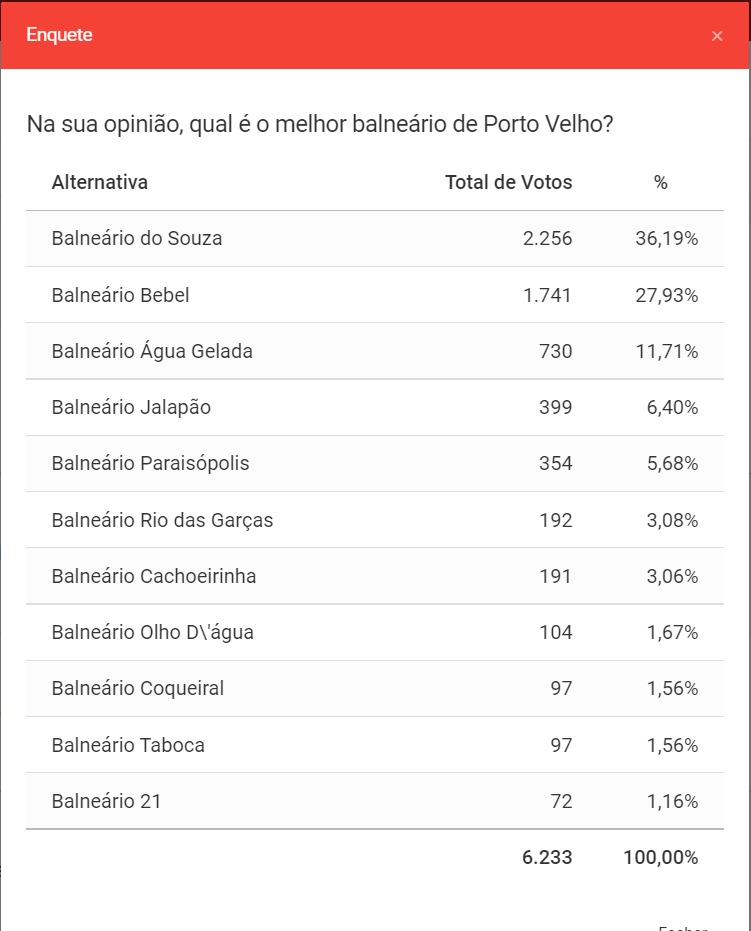Image resolution: width=751 pixels, height=931 pixels.
Task: Select the Balneário Água Gelada row
Action: (x=152, y=351)
